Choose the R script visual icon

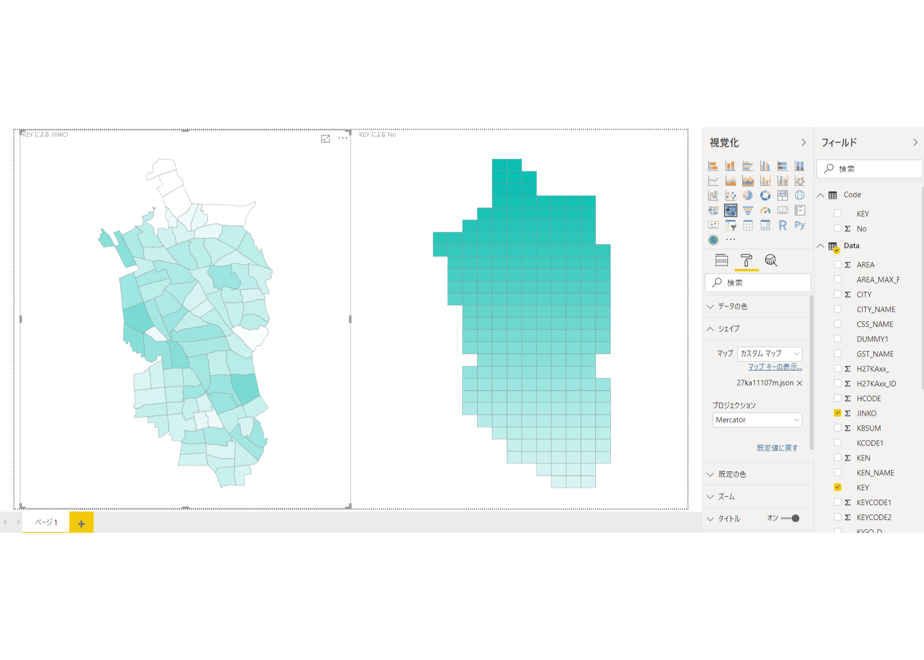pos(782,225)
